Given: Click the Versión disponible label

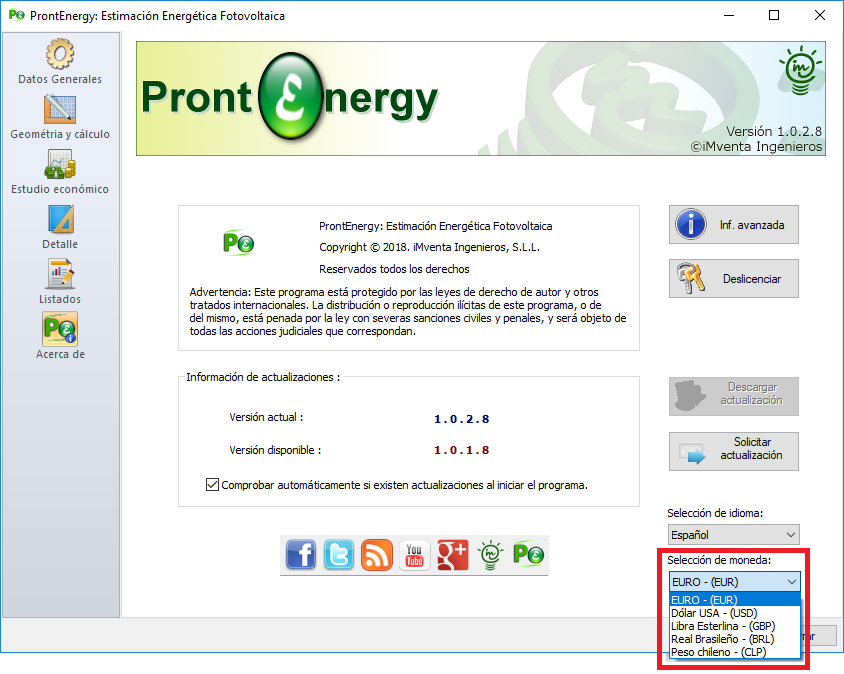Looking at the screenshot, I should [x=275, y=450].
